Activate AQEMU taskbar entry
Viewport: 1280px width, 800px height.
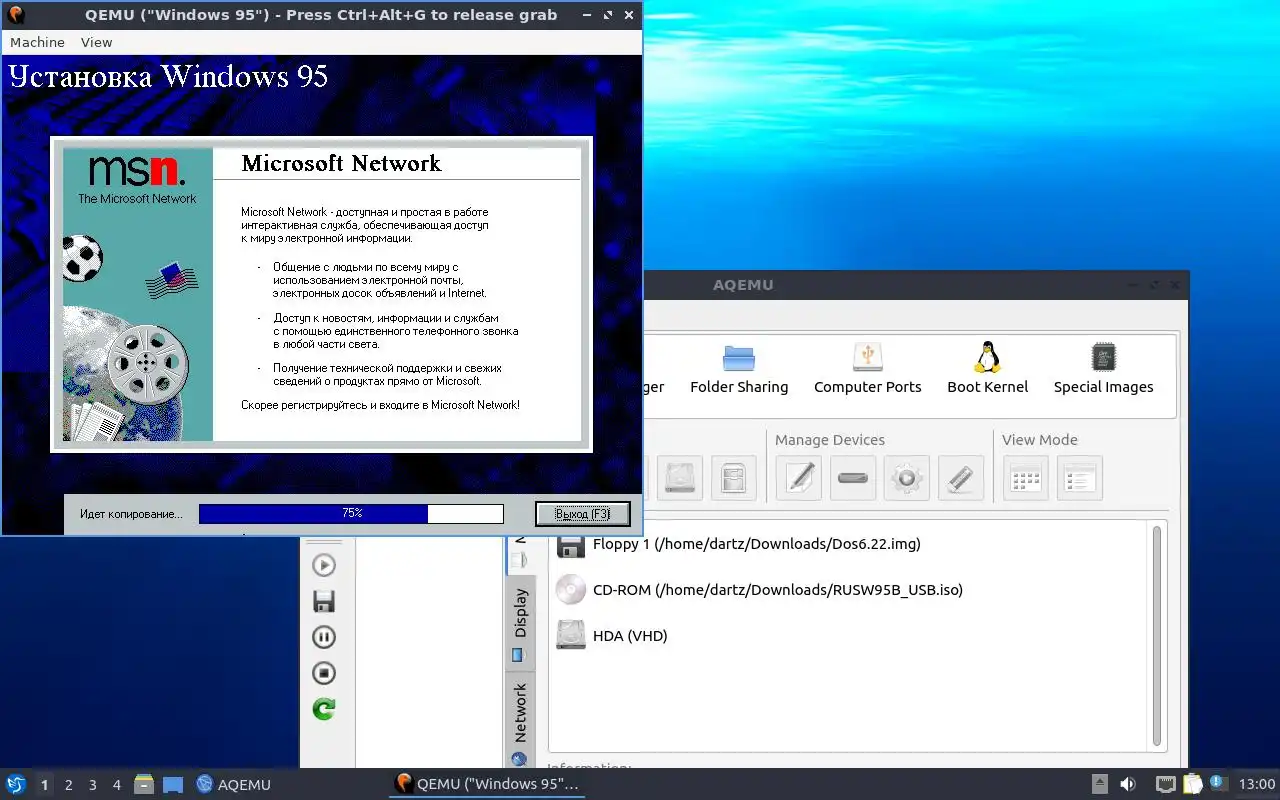(x=234, y=784)
